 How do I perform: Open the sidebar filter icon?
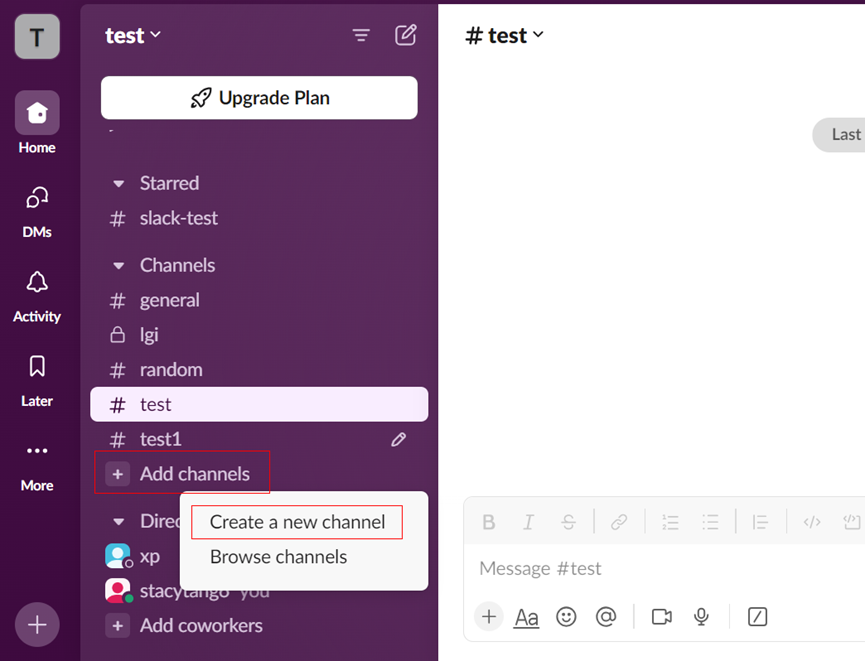pos(361,35)
